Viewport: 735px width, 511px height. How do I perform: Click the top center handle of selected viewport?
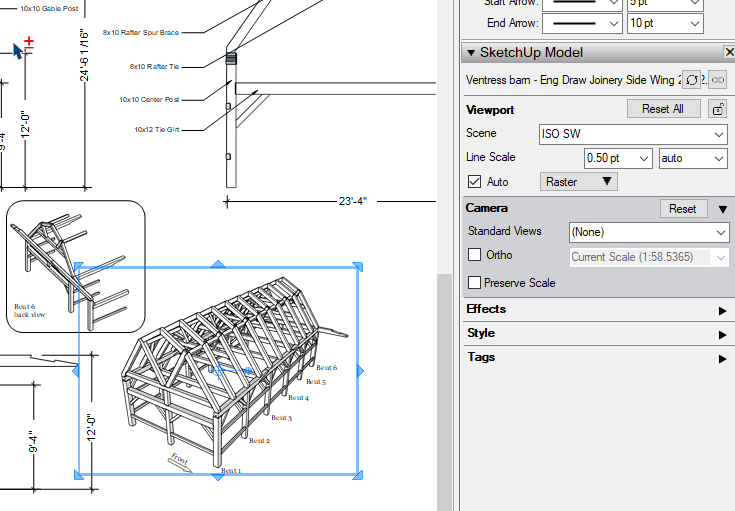pos(218,265)
